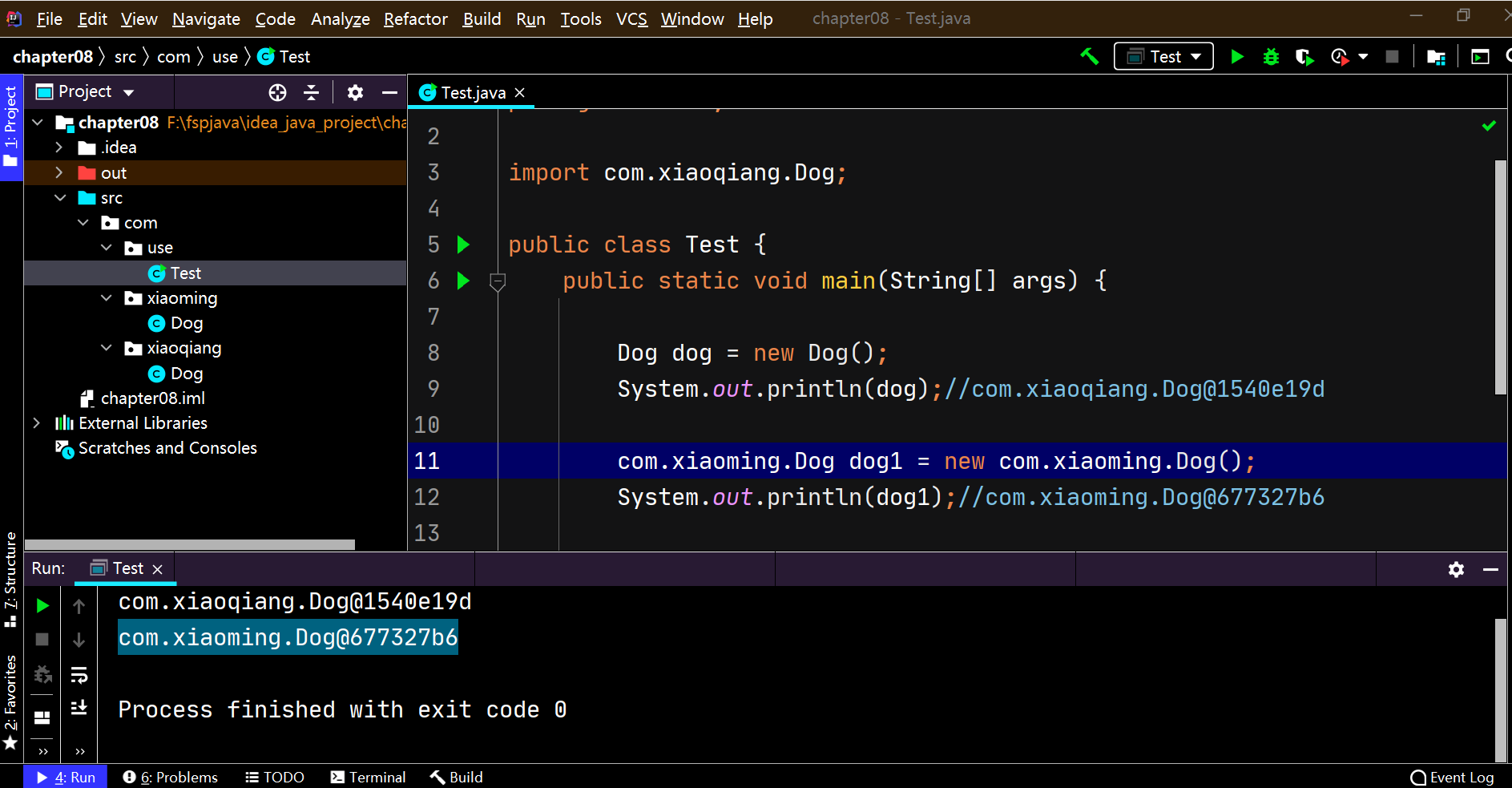Hide the Run panel with minus icon
The height and width of the screenshot is (788, 1512).
(x=1490, y=569)
